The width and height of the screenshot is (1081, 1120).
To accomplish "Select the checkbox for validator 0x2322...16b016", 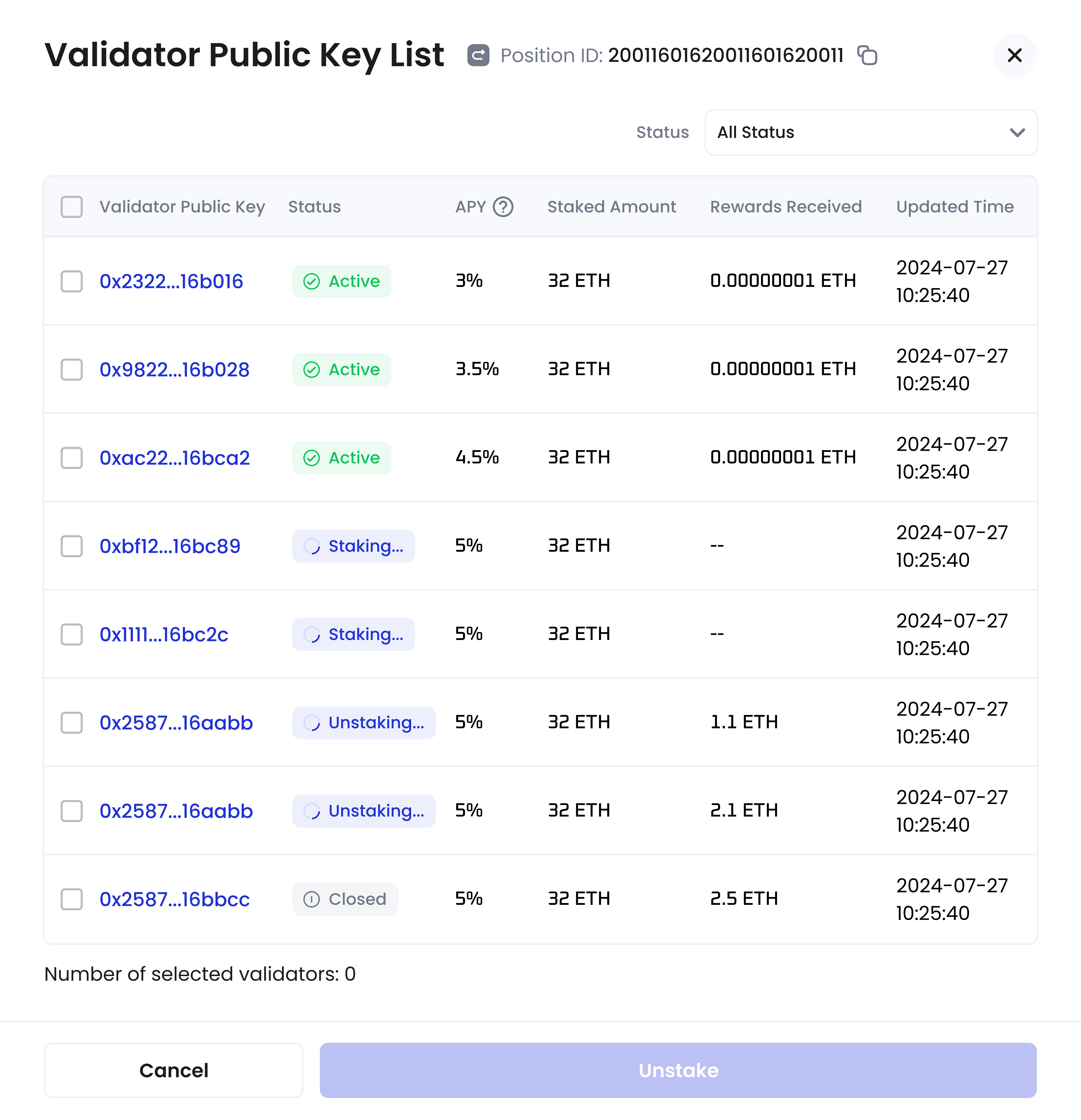I will pos(71,281).
